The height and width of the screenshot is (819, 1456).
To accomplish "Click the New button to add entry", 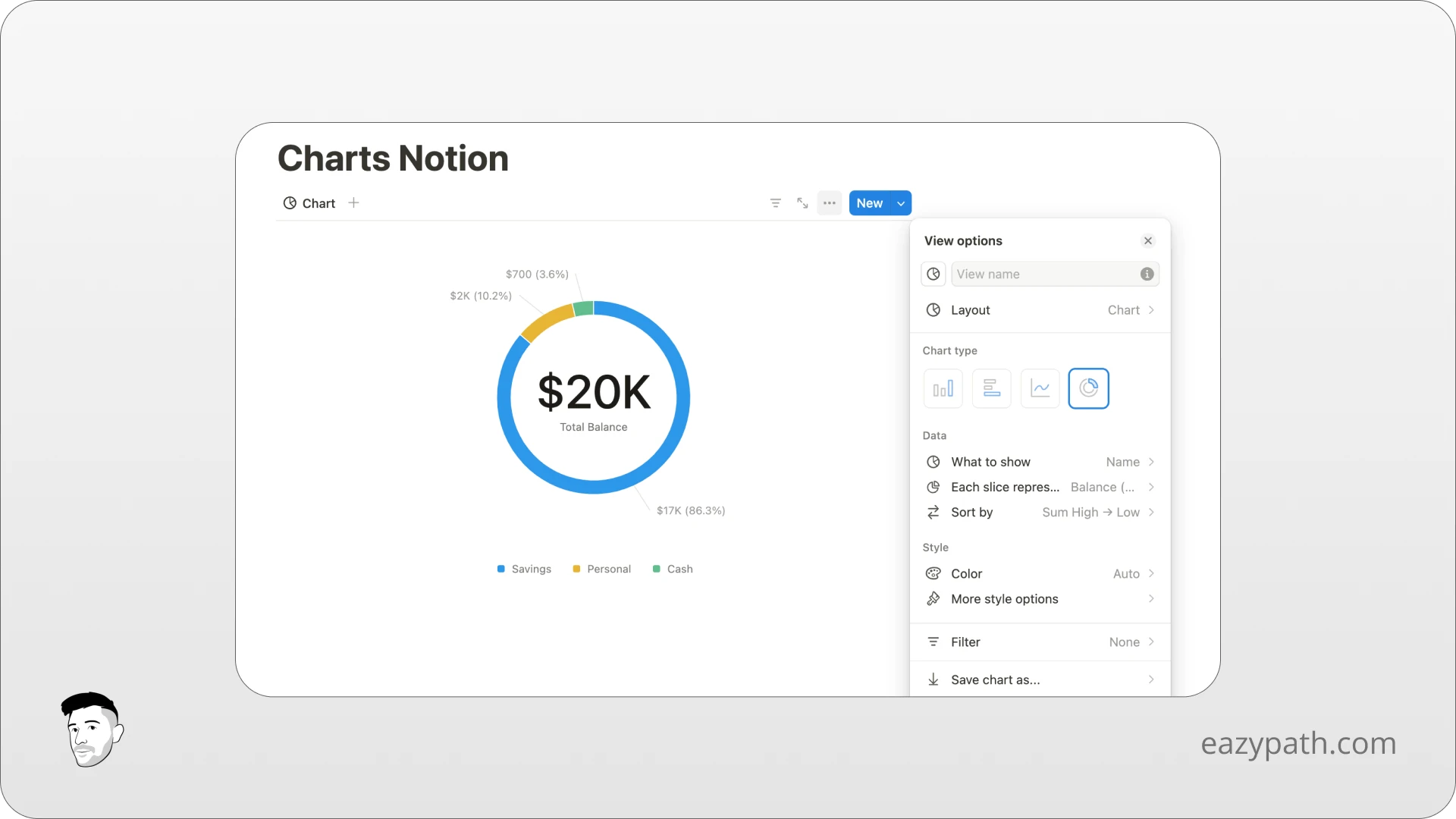I will tap(868, 203).
